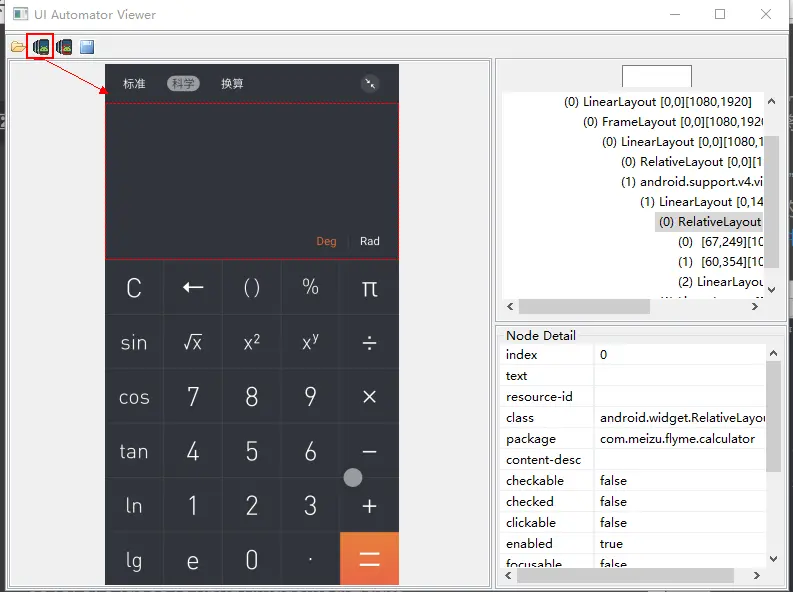Image resolution: width=793 pixels, height=592 pixels.
Task: Open the 科学 scientific tab
Action: [x=183, y=83]
